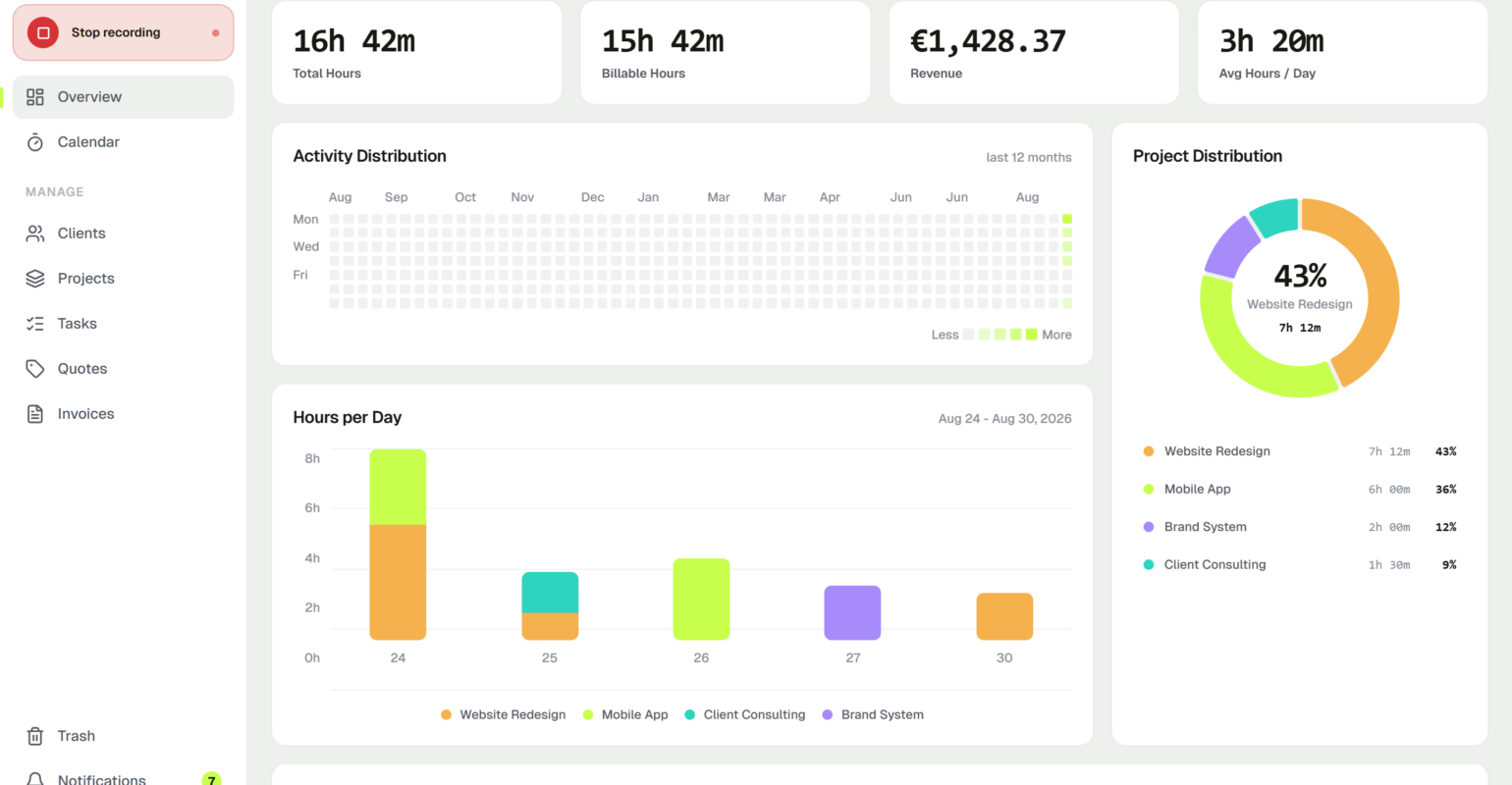Click the Clients people icon
This screenshot has height=785, width=1512.
[35, 234]
